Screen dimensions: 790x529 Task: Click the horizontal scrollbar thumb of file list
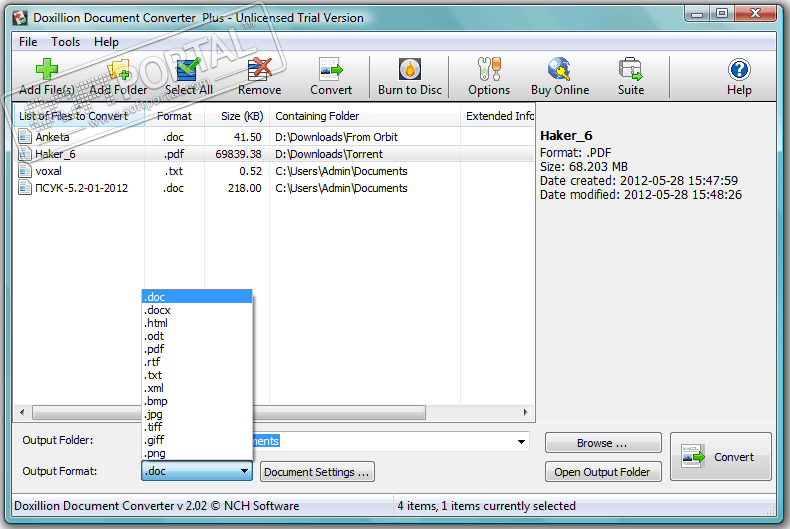pyautogui.click(x=229, y=413)
